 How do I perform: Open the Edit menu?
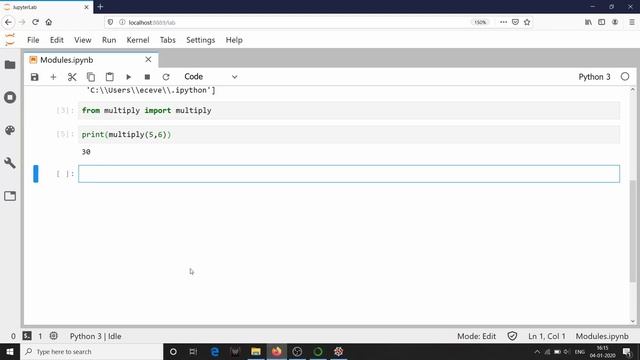(57, 40)
